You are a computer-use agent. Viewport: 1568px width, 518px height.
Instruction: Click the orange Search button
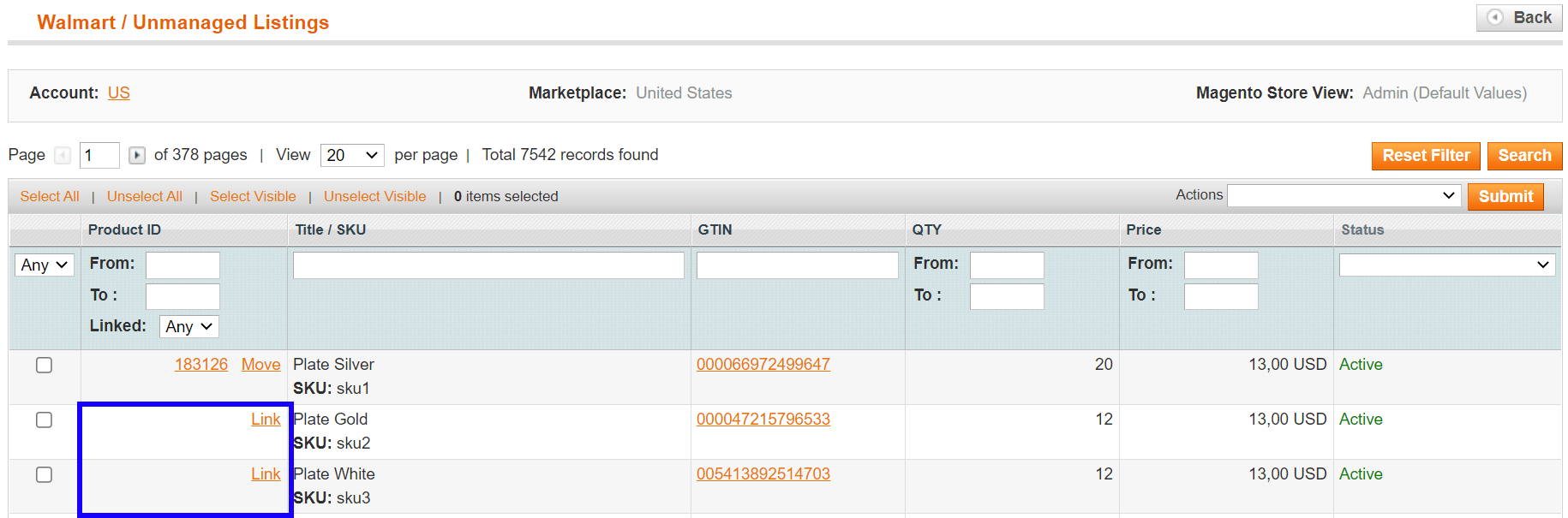1524,156
